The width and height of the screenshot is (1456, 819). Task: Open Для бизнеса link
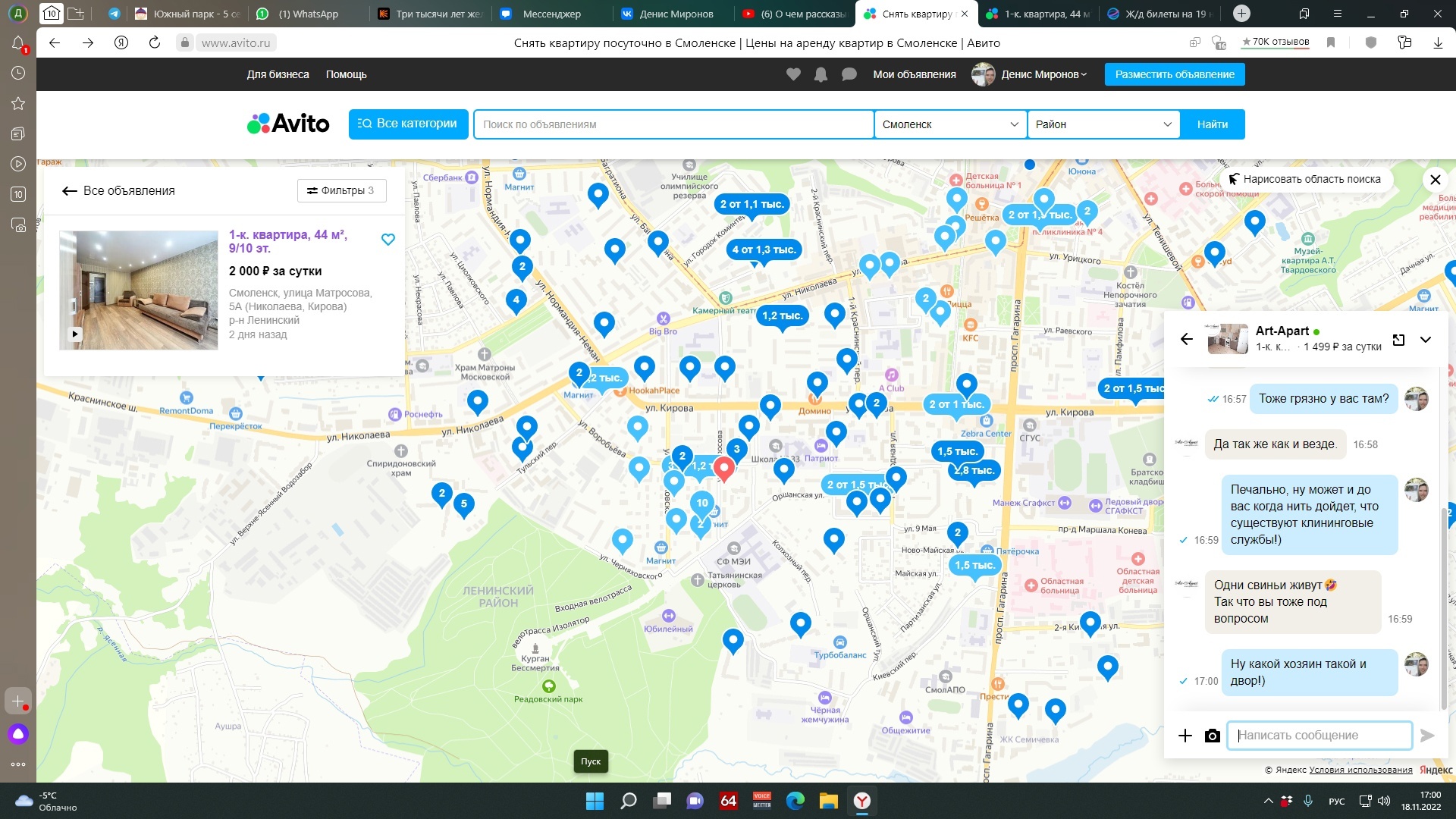pyautogui.click(x=278, y=74)
